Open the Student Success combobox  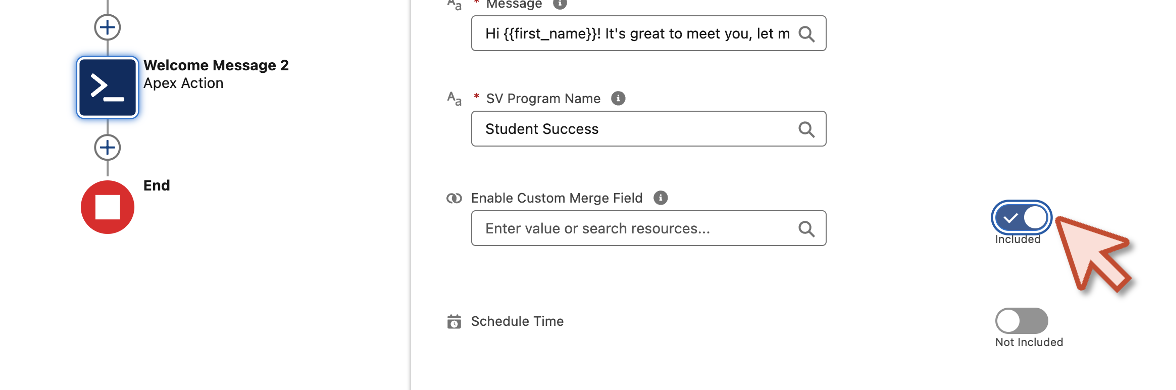click(649, 129)
